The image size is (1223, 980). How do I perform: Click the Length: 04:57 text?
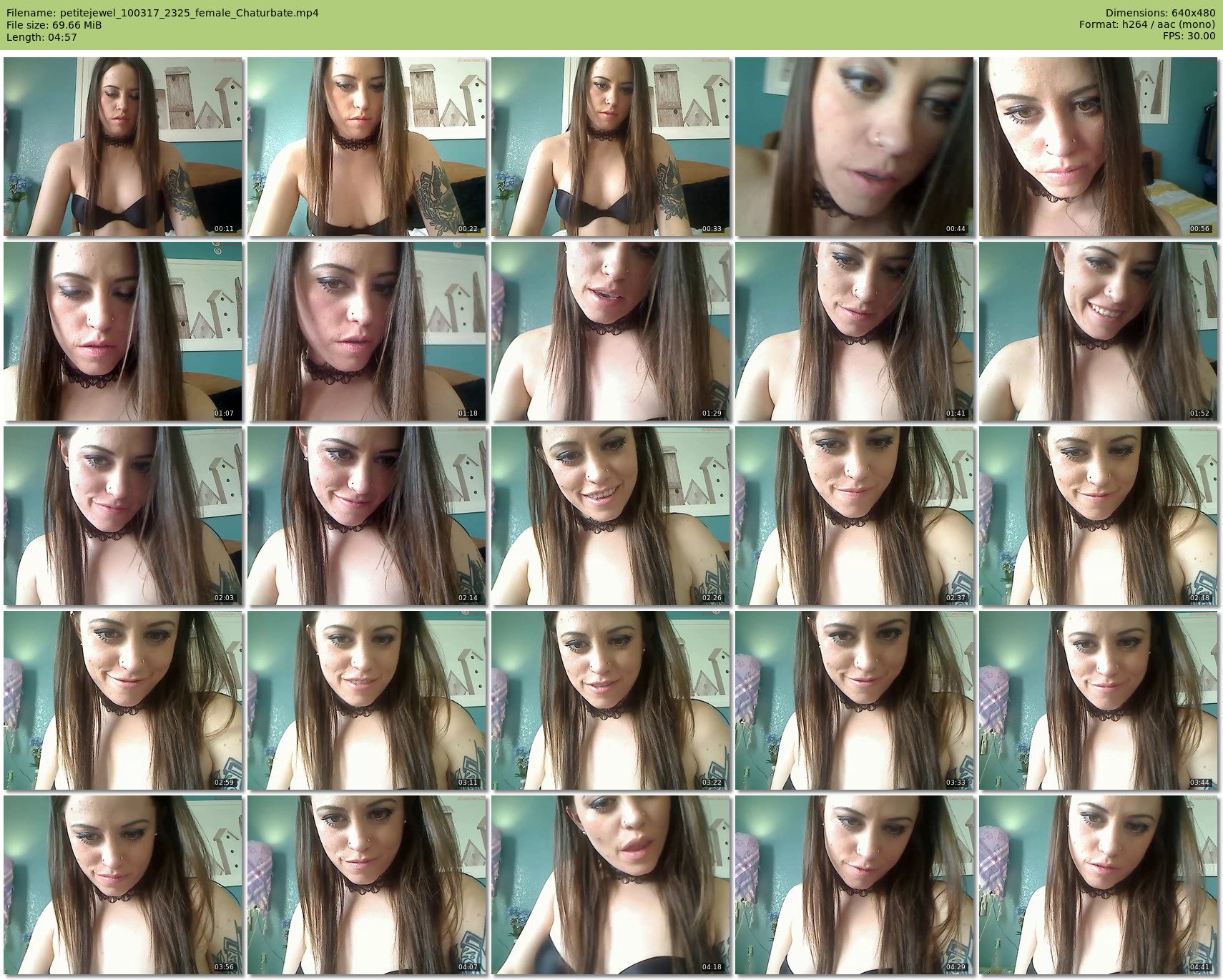pos(41,37)
